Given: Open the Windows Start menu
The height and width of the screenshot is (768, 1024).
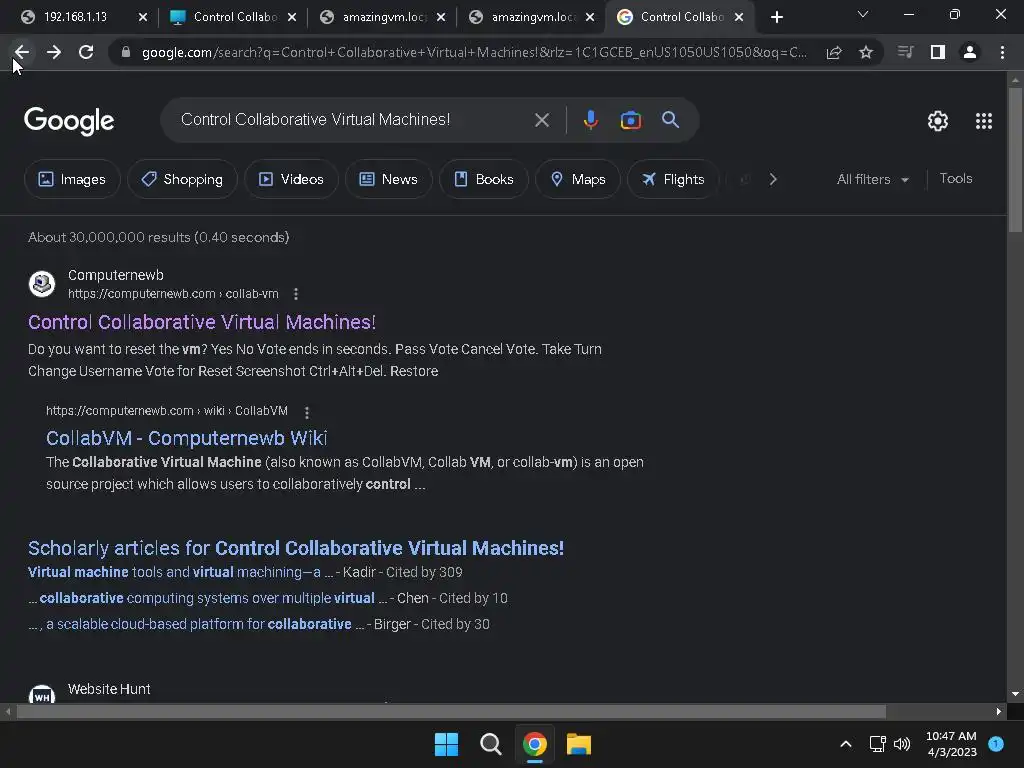Looking at the screenshot, I should coord(447,744).
